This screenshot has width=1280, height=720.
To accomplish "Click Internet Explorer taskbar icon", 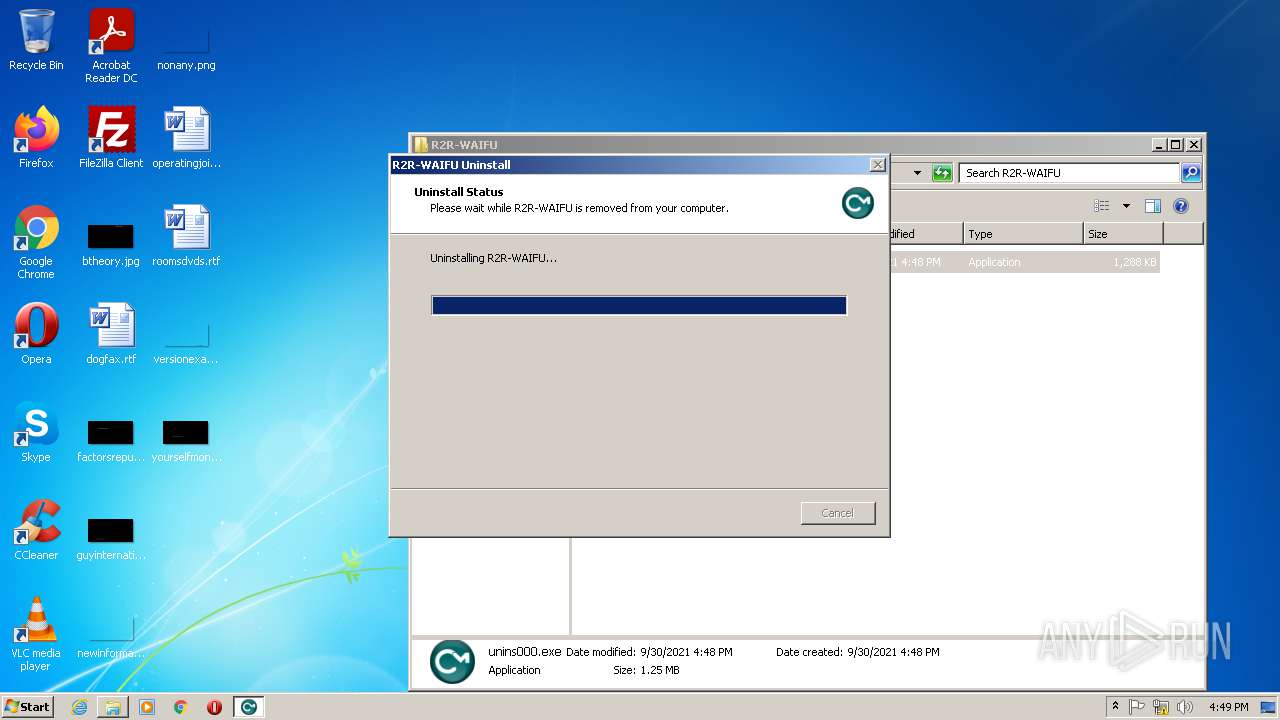I will coord(79,707).
